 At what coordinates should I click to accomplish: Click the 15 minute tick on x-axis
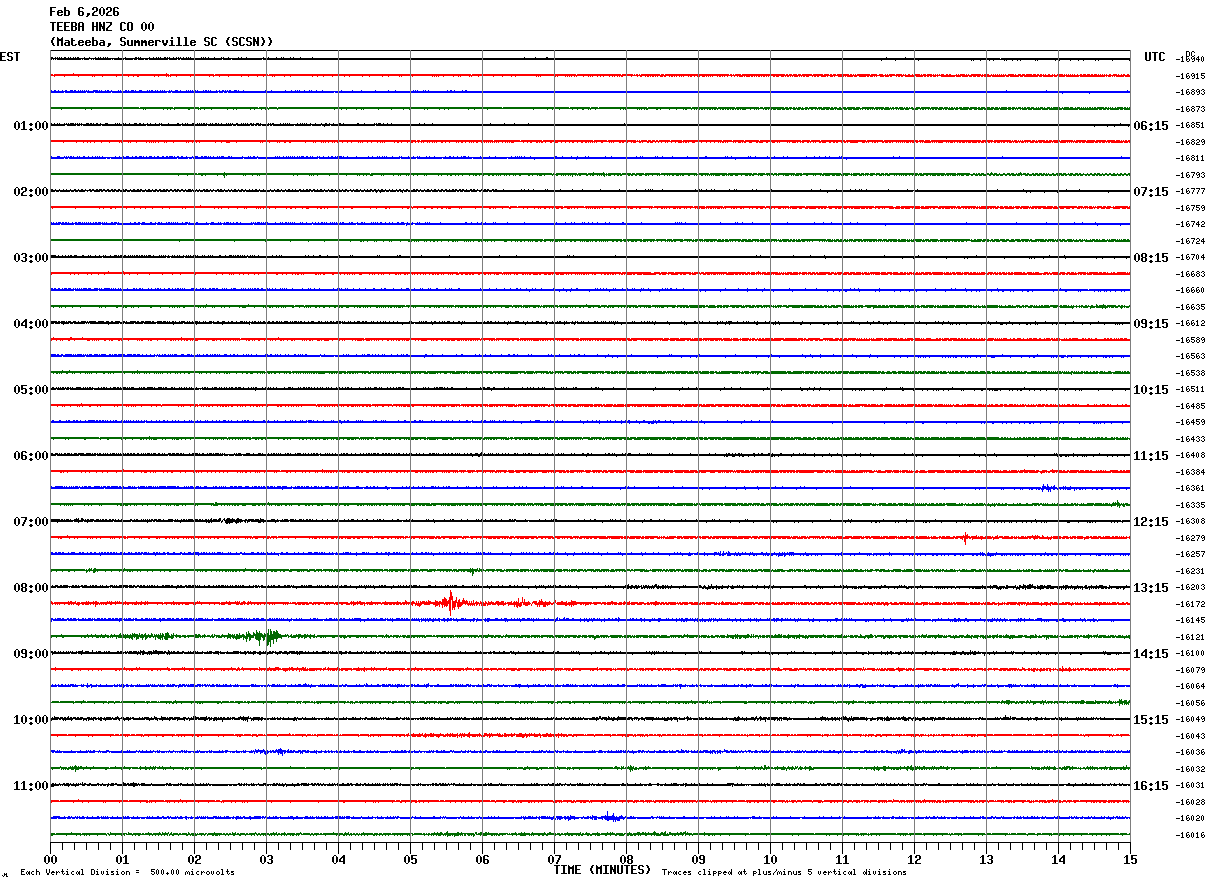point(1129,859)
